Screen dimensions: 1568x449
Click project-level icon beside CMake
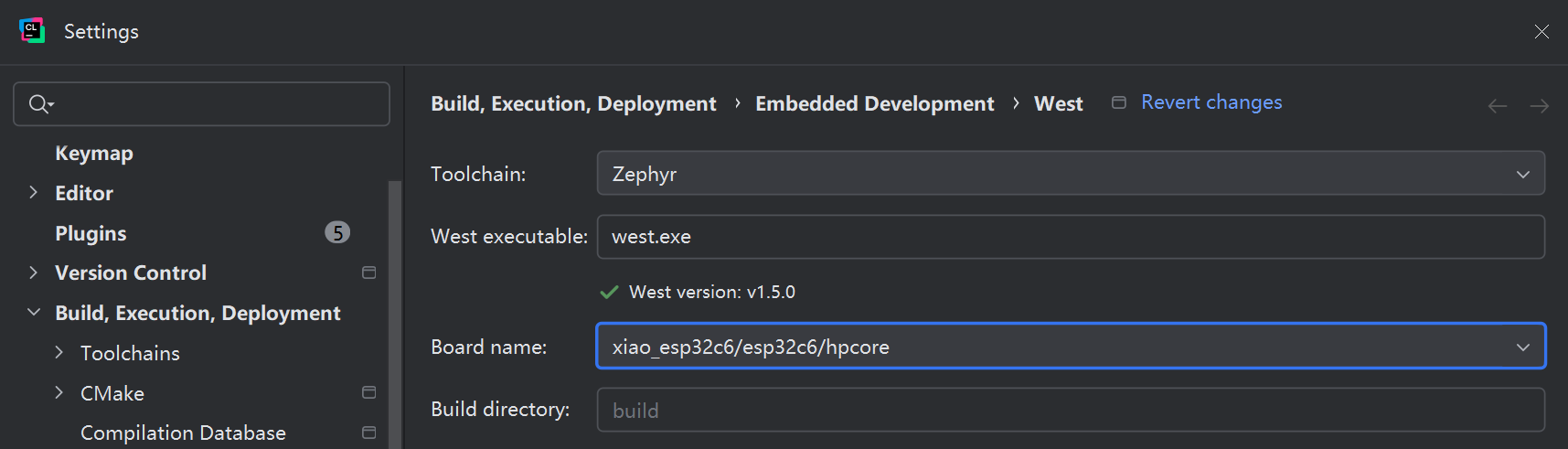369,392
